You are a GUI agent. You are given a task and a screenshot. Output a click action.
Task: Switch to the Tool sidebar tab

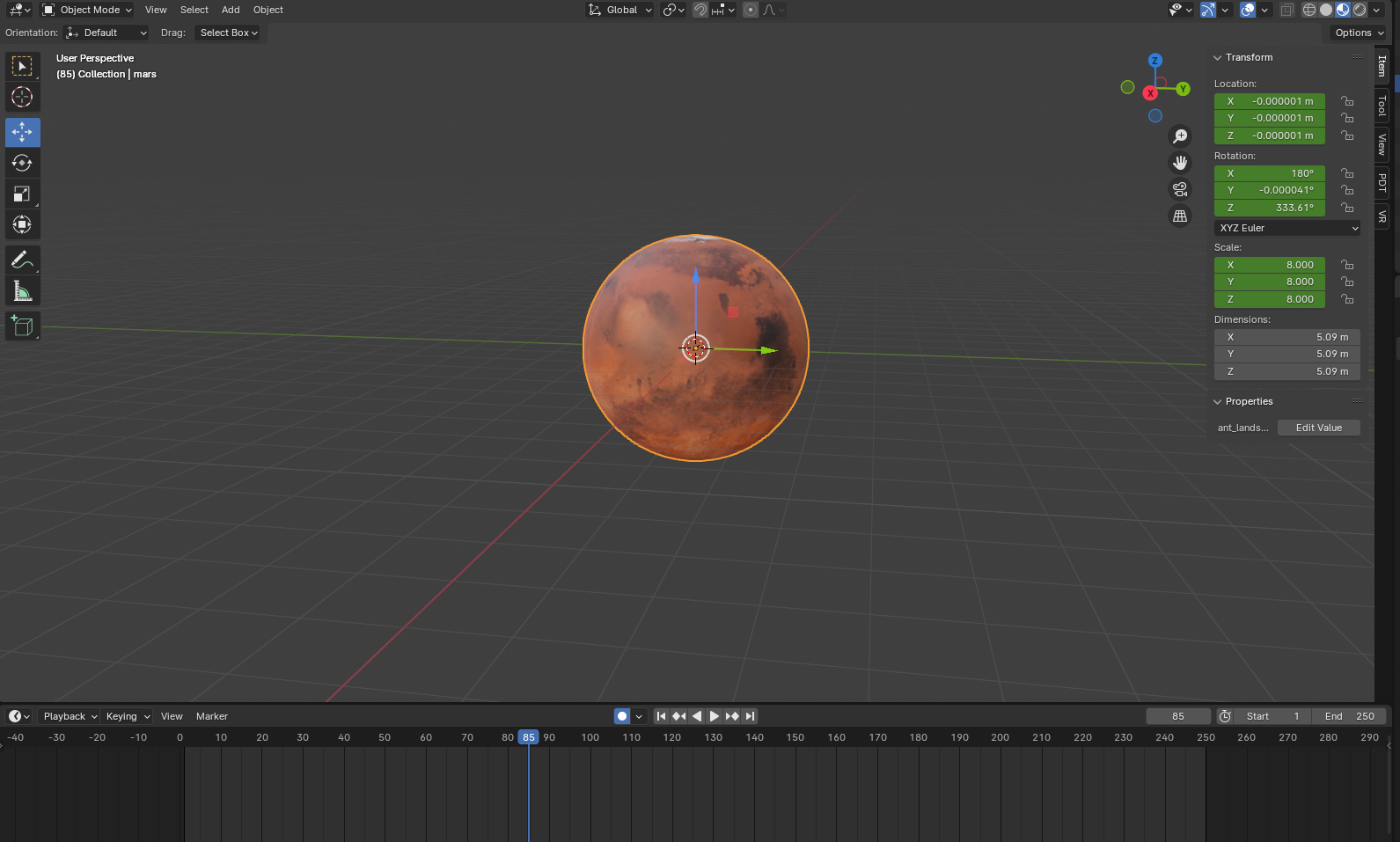point(1382,106)
